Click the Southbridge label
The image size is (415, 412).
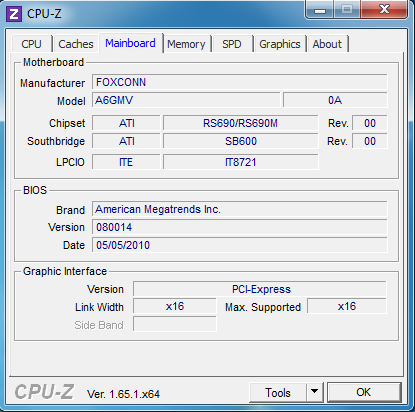click(56, 141)
